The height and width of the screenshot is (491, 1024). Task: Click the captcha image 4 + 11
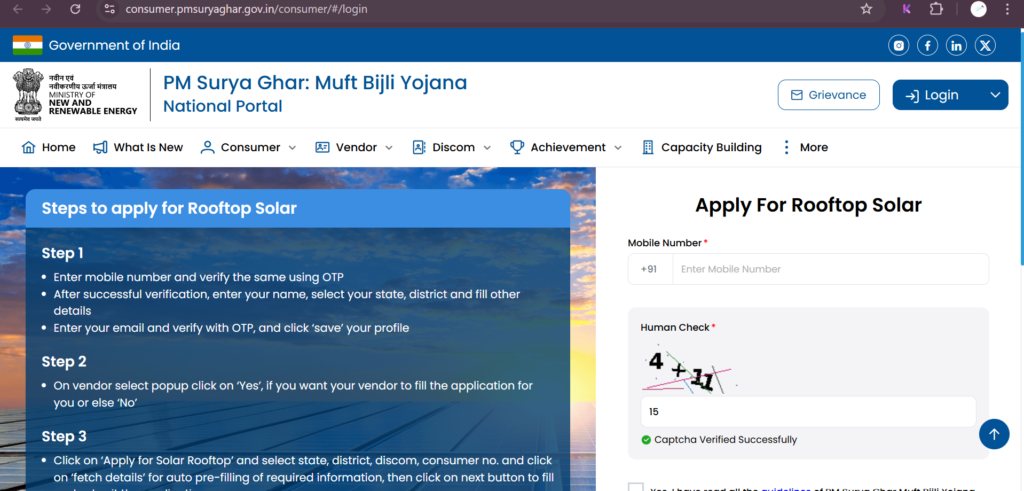[692, 370]
